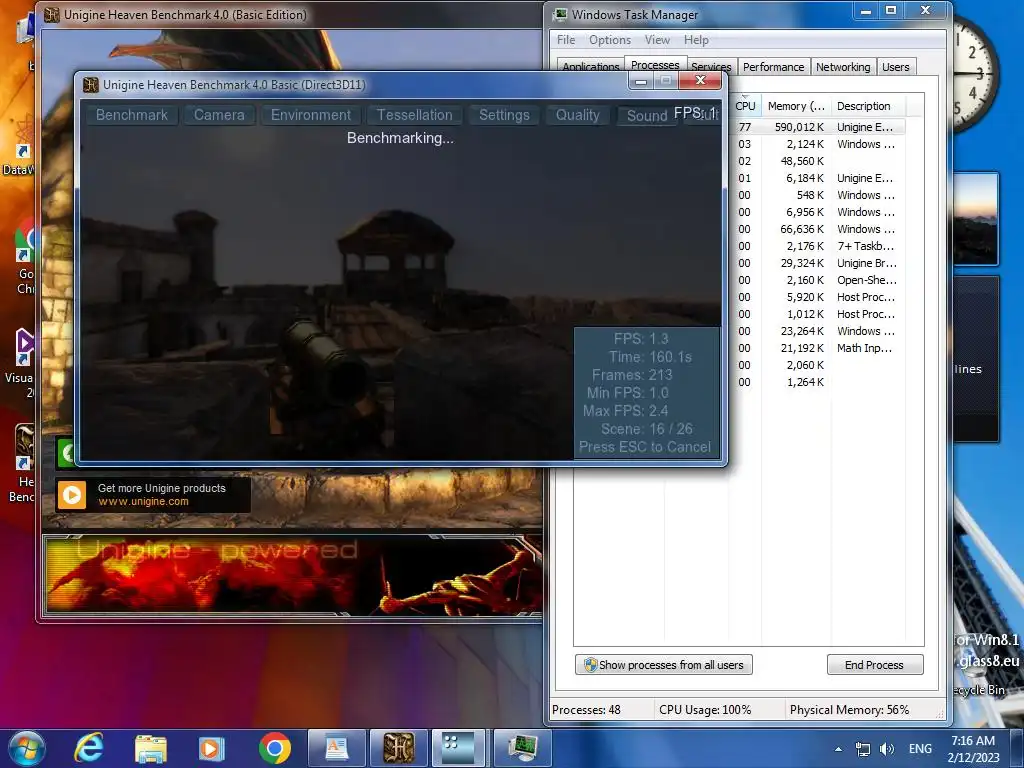Screen dimensions: 1024x768
Task: Select the window-switcher taskbar item
Action: 459,748
